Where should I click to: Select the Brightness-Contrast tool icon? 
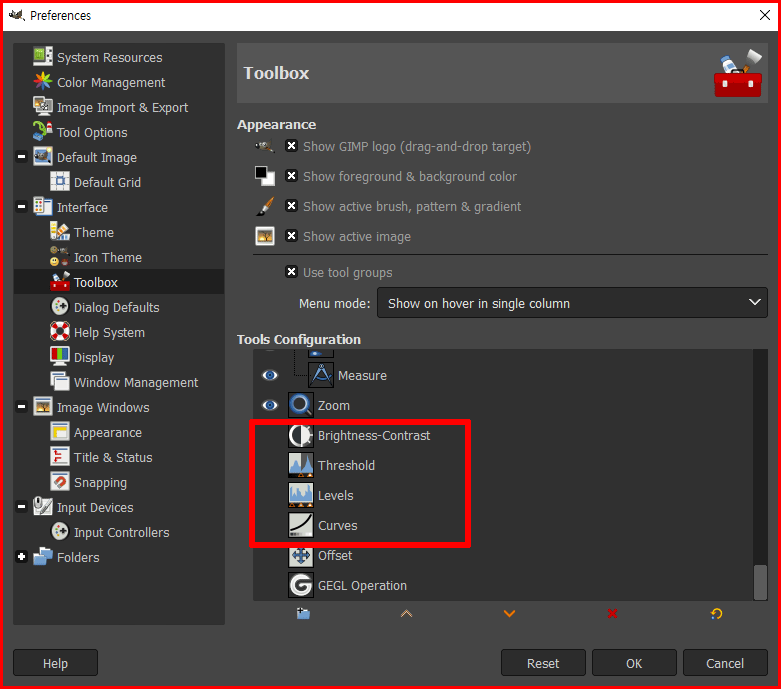pos(301,435)
